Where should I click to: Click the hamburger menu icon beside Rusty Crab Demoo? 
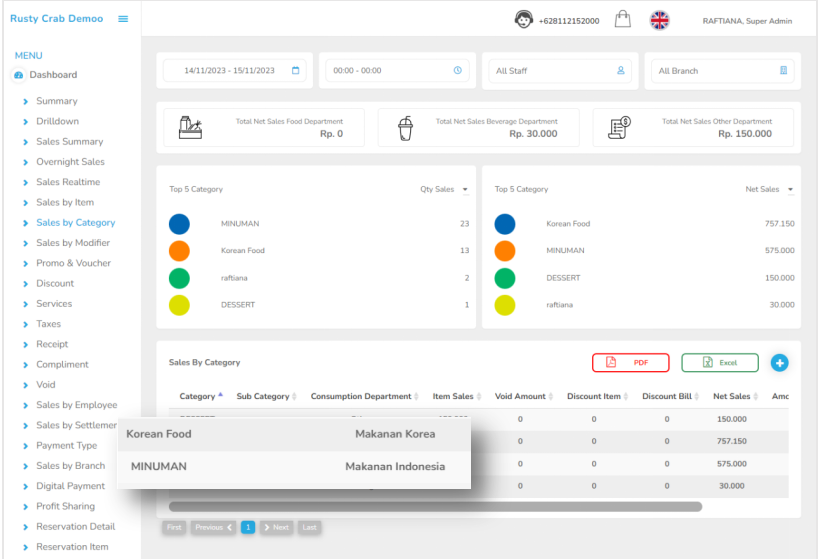click(123, 19)
